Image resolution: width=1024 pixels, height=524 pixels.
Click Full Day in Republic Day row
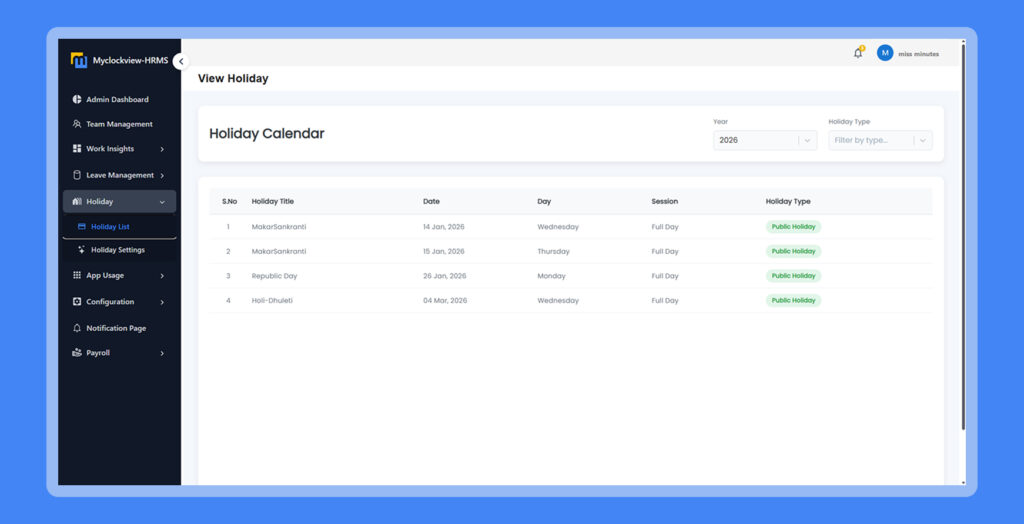pos(665,276)
